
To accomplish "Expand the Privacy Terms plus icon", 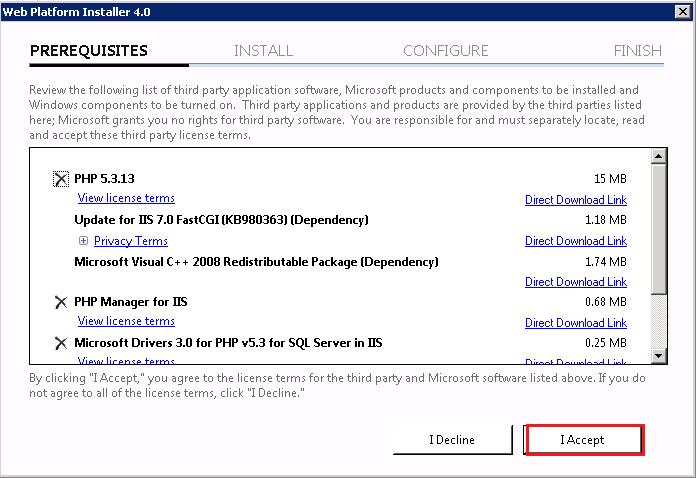I will coord(84,241).
